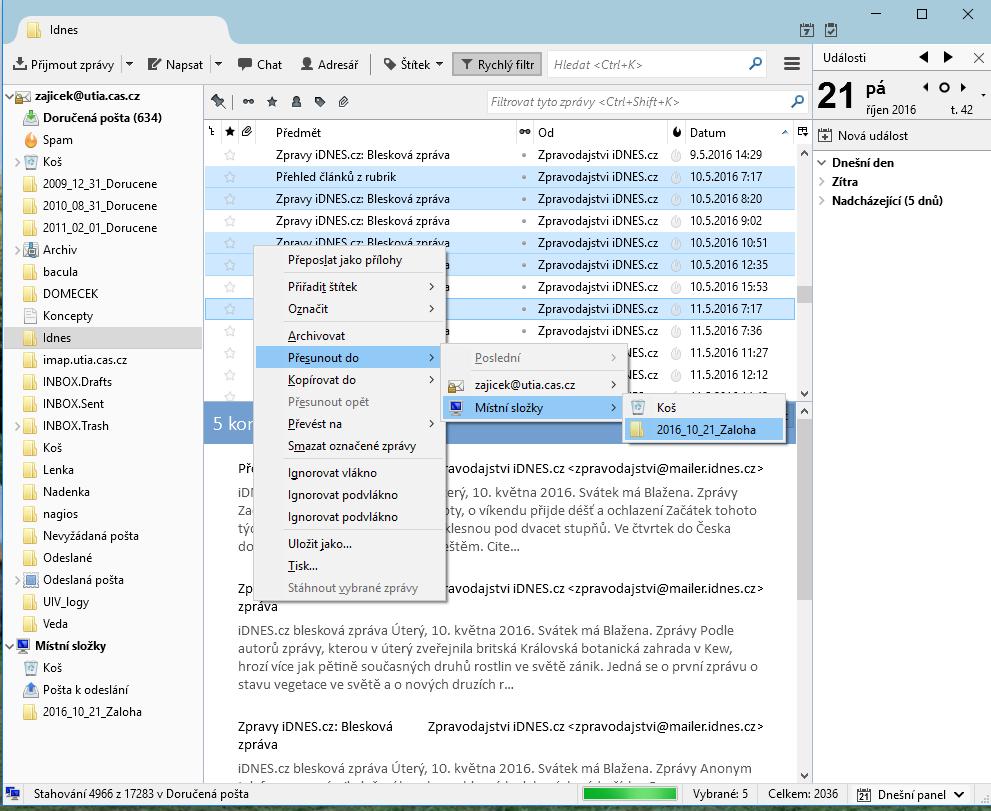Choose Uložit jako... from the context menu

click(x=350, y=544)
